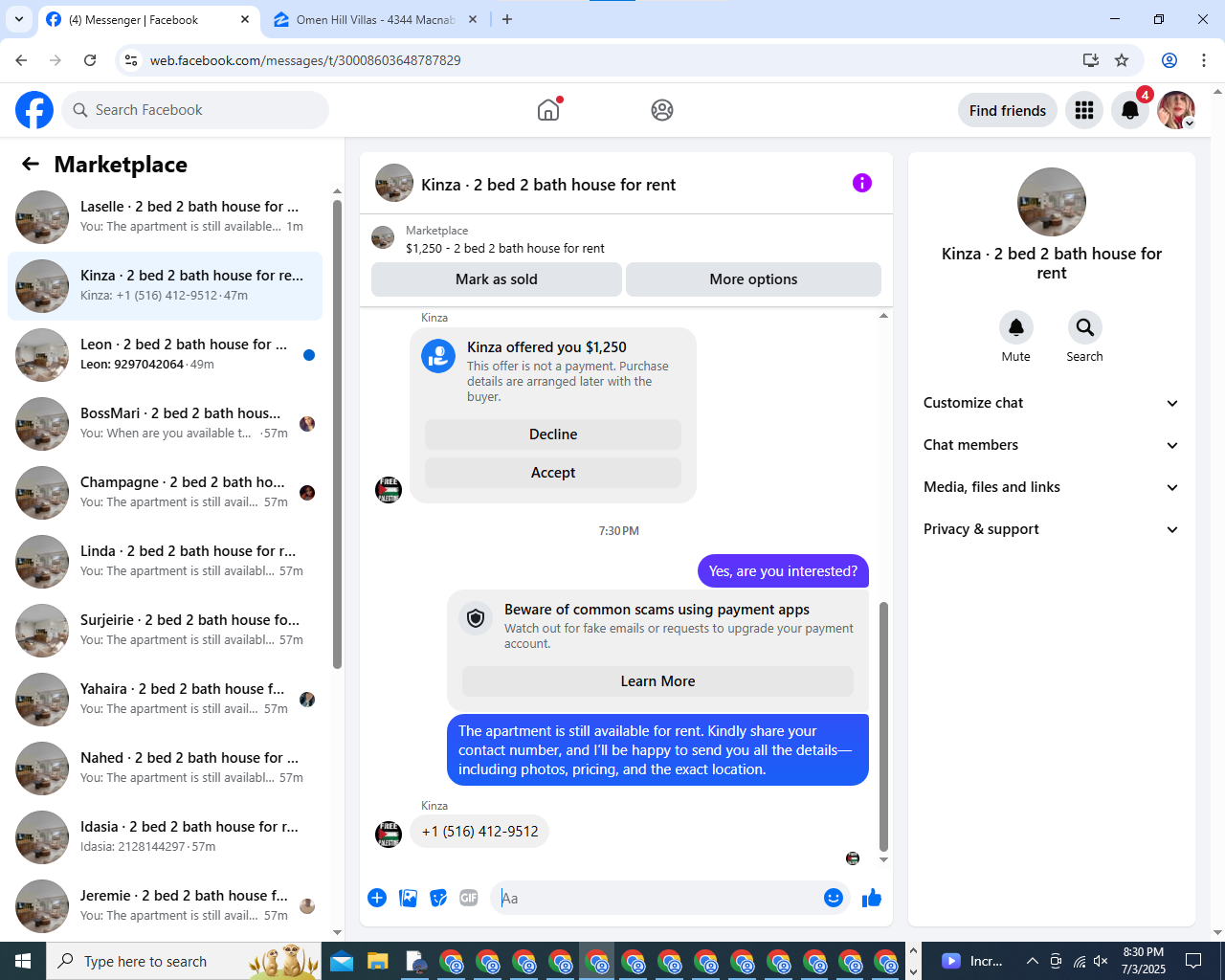Accept Kinza's $1,250 offer
The image size is (1225, 980).
553,473
